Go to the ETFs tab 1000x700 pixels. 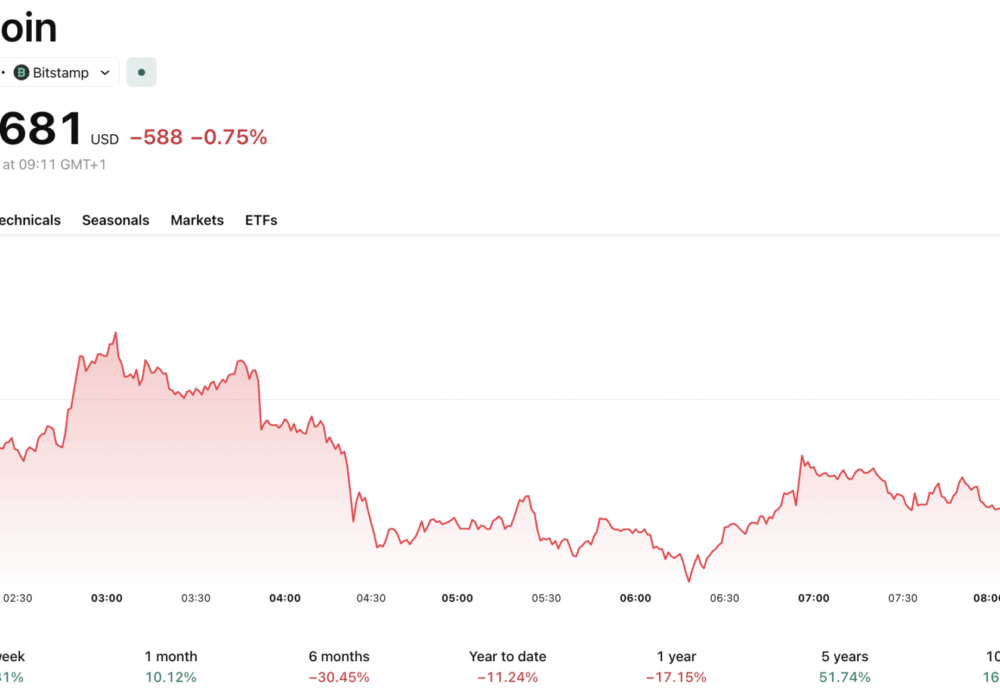pos(261,220)
